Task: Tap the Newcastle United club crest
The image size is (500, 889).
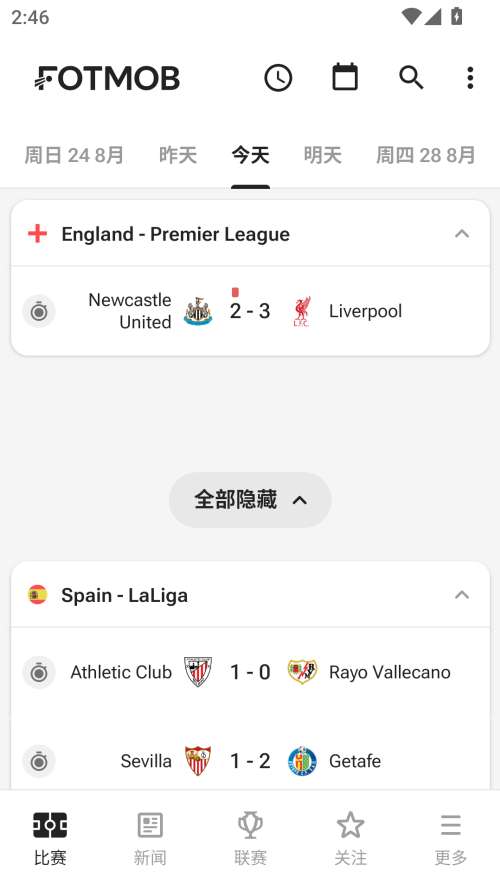Action: click(x=198, y=311)
